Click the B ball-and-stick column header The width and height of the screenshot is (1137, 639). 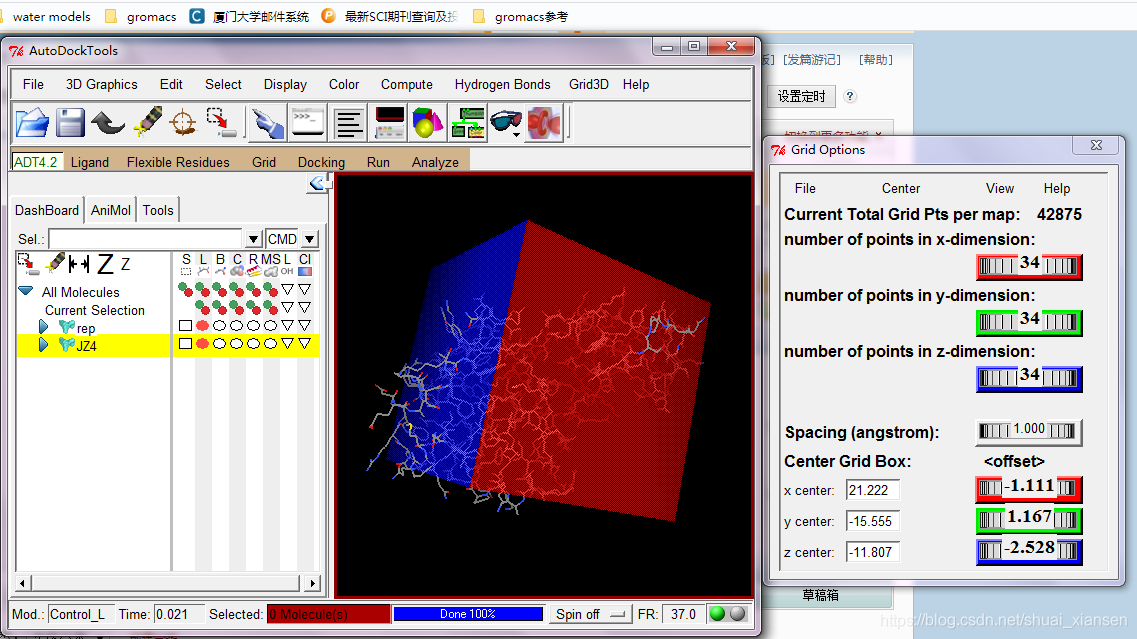[220, 265]
